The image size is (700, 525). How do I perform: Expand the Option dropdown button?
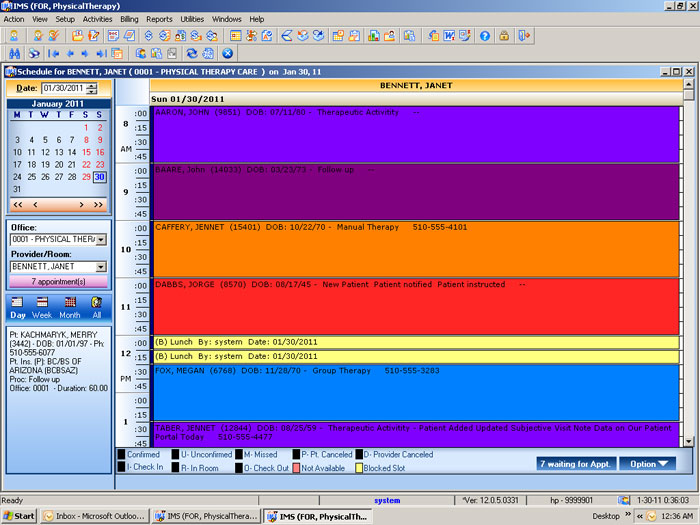pyautogui.click(x=647, y=464)
